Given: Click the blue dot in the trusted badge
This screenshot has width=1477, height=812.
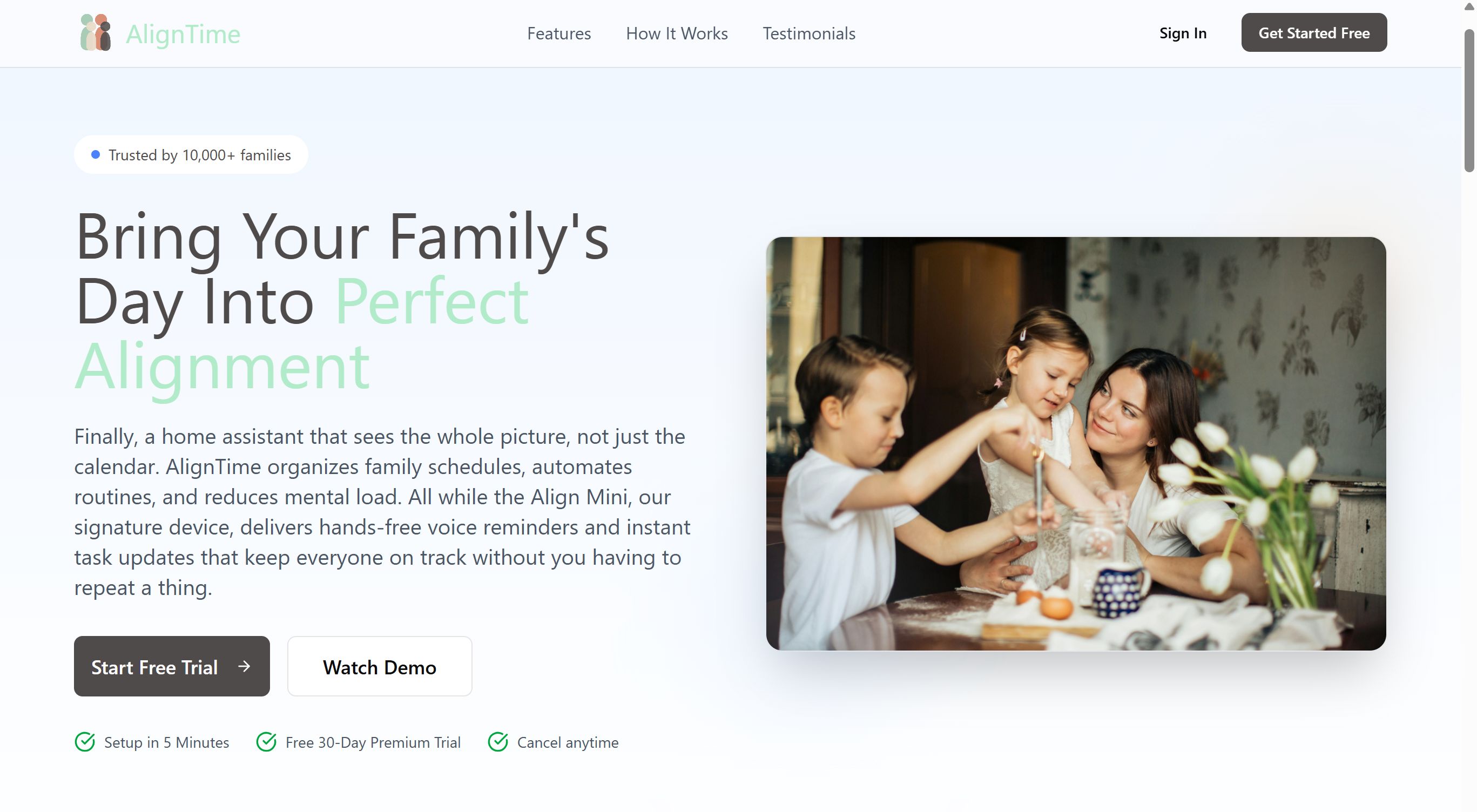Looking at the screenshot, I should pyautogui.click(x=96, y=154).
